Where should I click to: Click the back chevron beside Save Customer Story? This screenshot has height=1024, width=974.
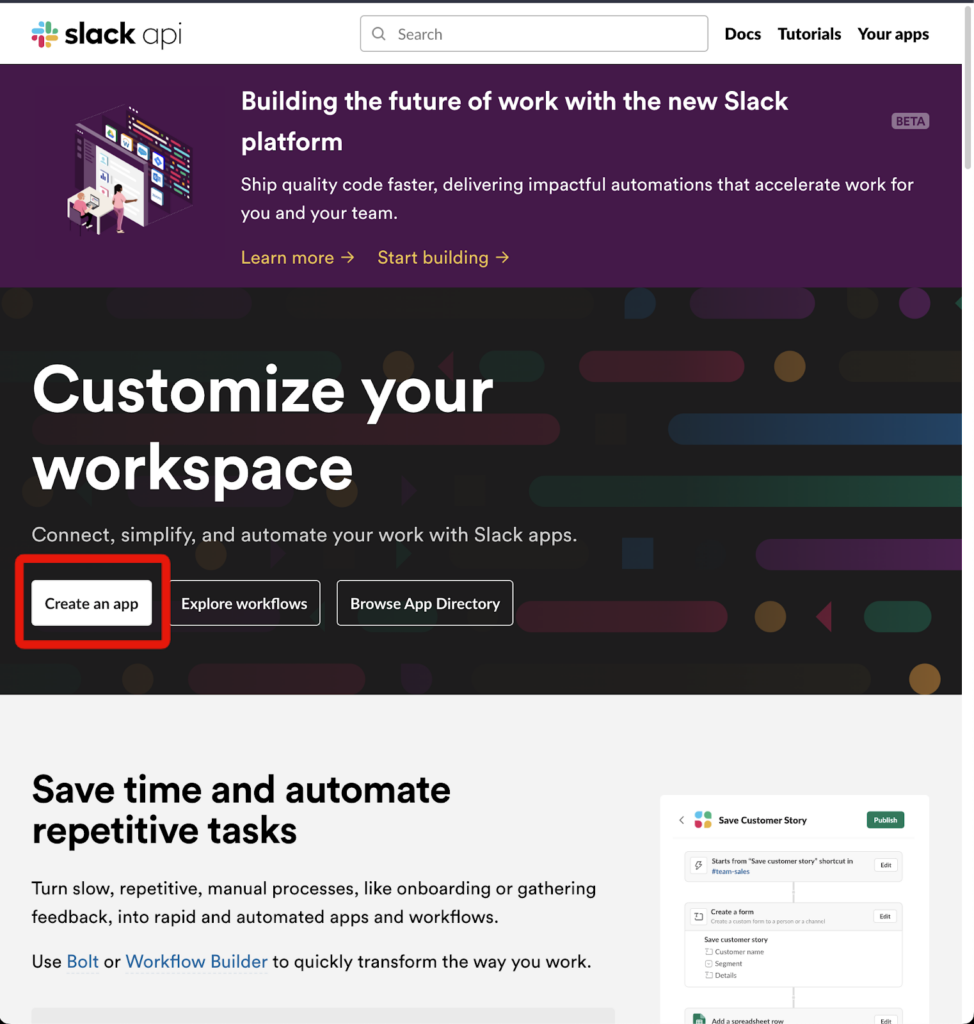pos(681,820)
